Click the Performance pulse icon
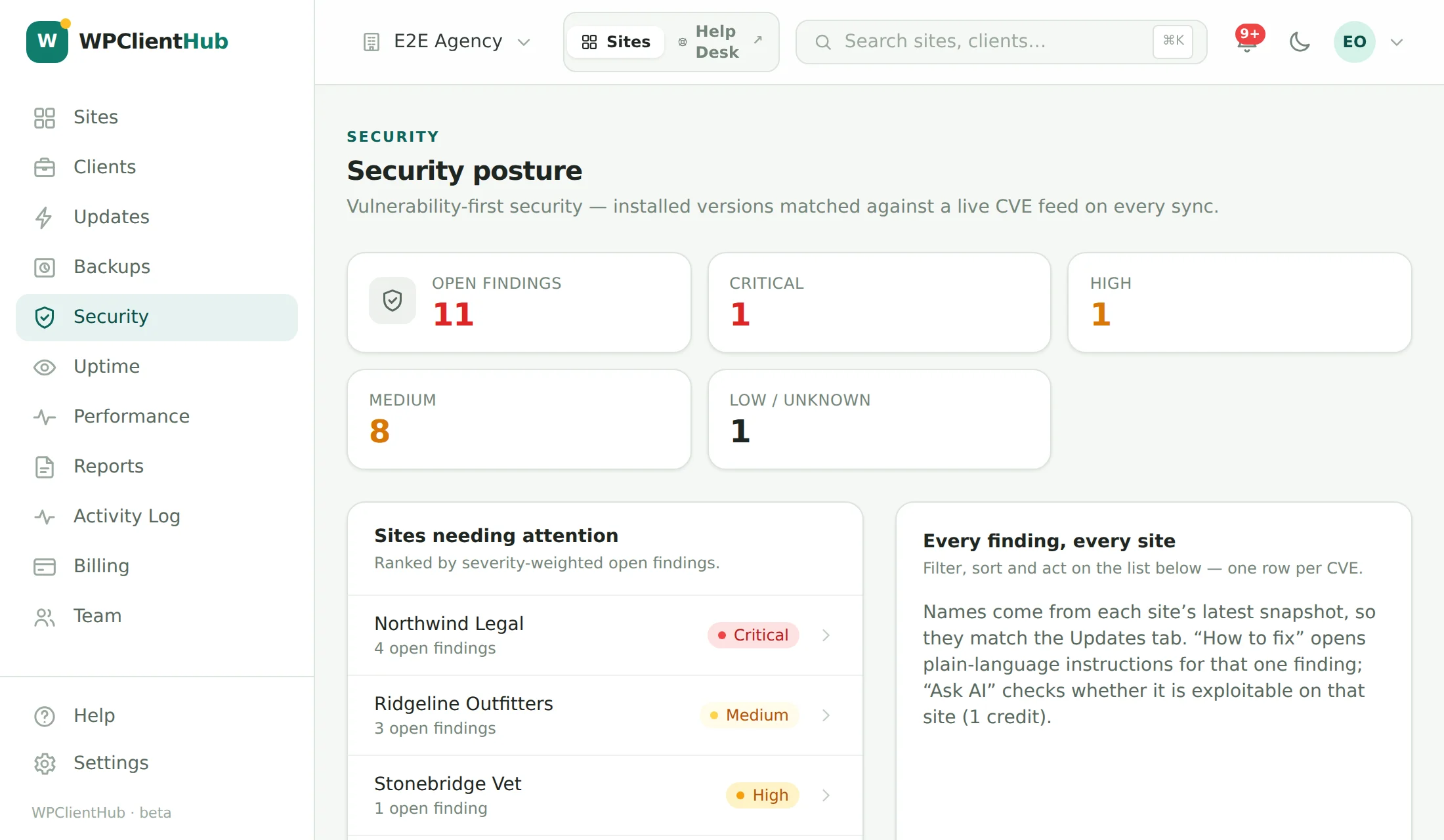This screenshot has width=1444, height=840. 44,417
